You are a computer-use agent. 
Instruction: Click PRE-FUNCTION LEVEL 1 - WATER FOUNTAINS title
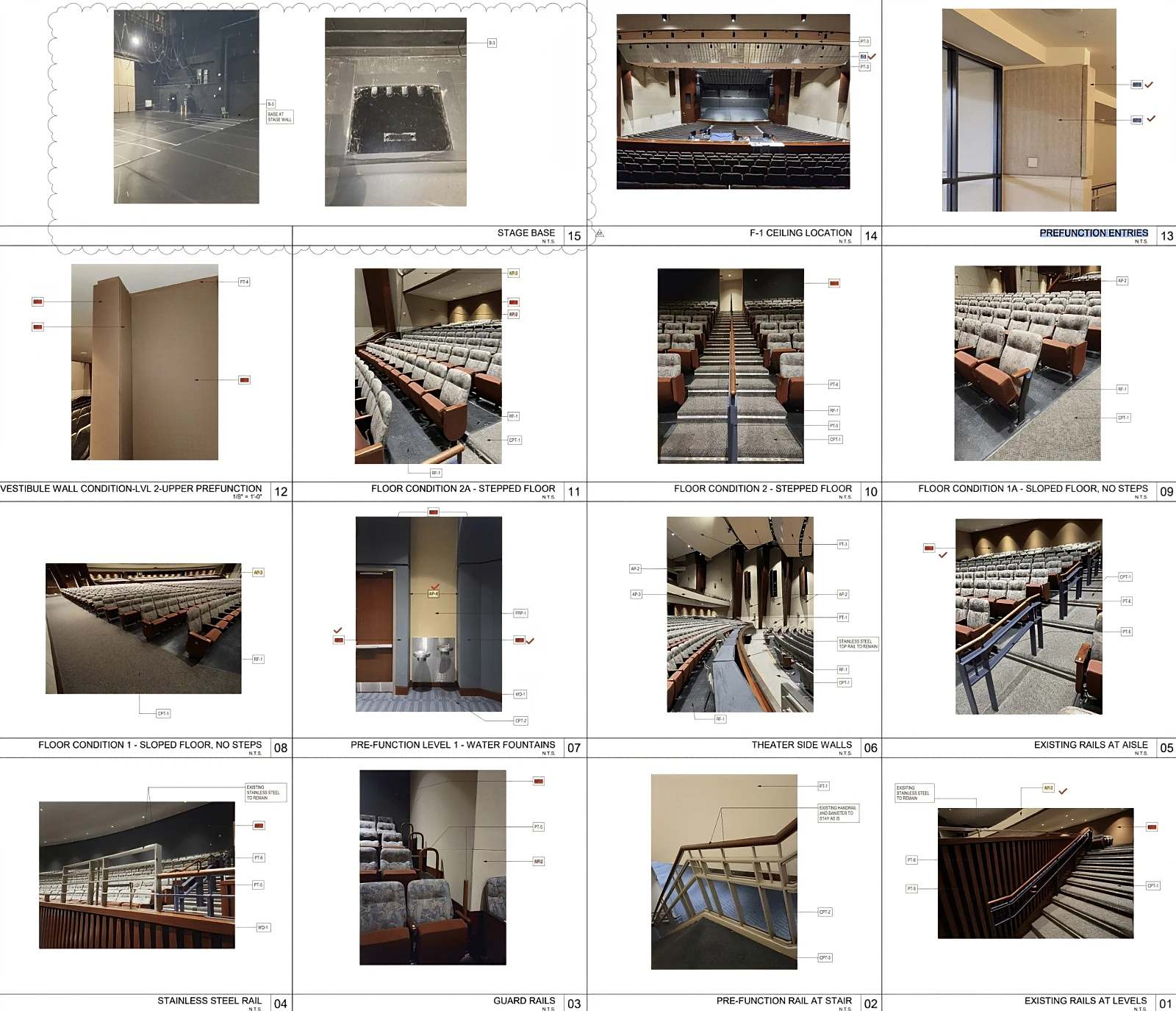pyautogui.click(x=453, y=745)
